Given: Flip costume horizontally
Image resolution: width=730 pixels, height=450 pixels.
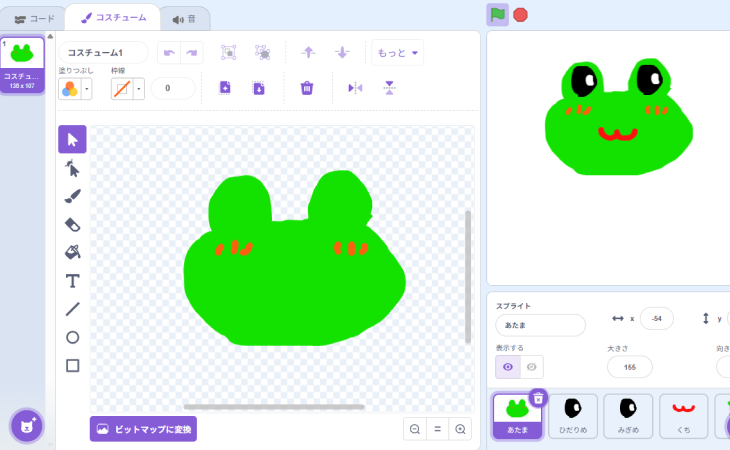Looking at the screenshot, I should point(355,88).
